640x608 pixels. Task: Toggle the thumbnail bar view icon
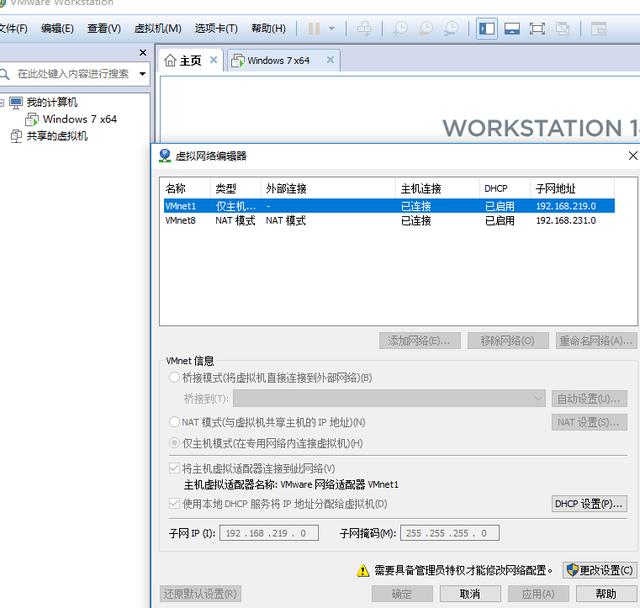512,29
